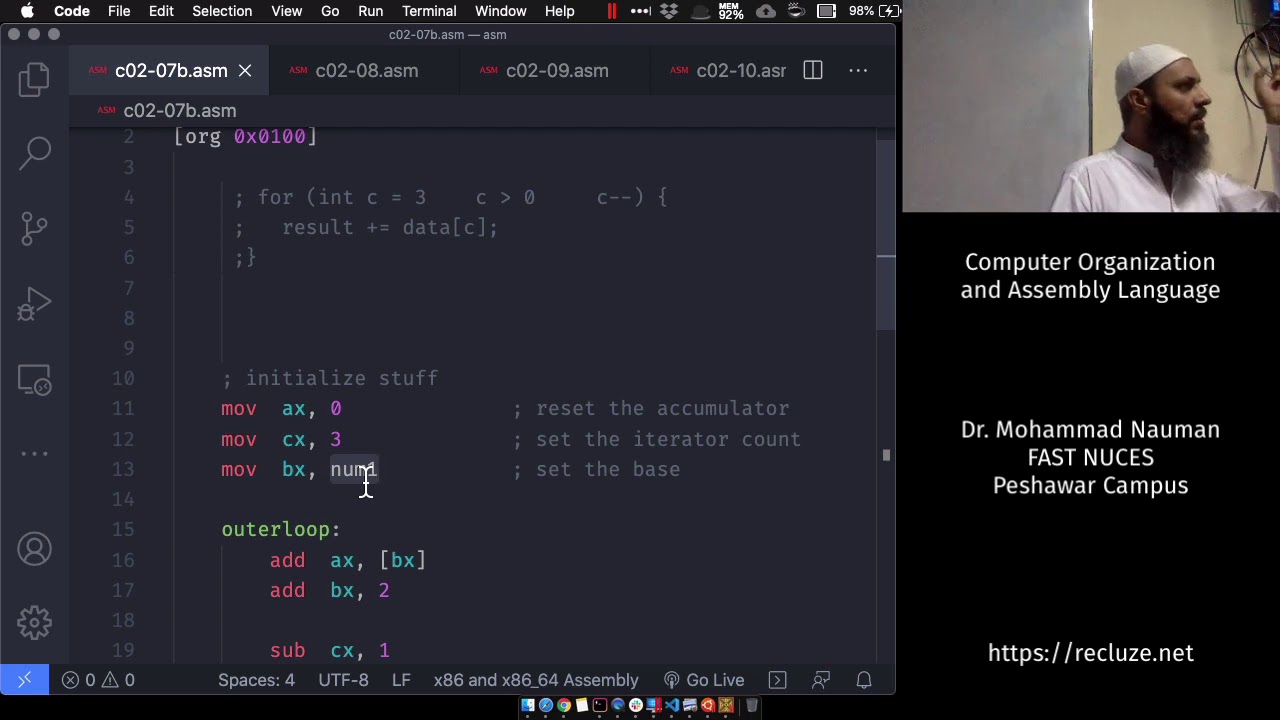Open the Explorer view in activity bar
The image size is (1280, 720).
[x=34, y=79]
